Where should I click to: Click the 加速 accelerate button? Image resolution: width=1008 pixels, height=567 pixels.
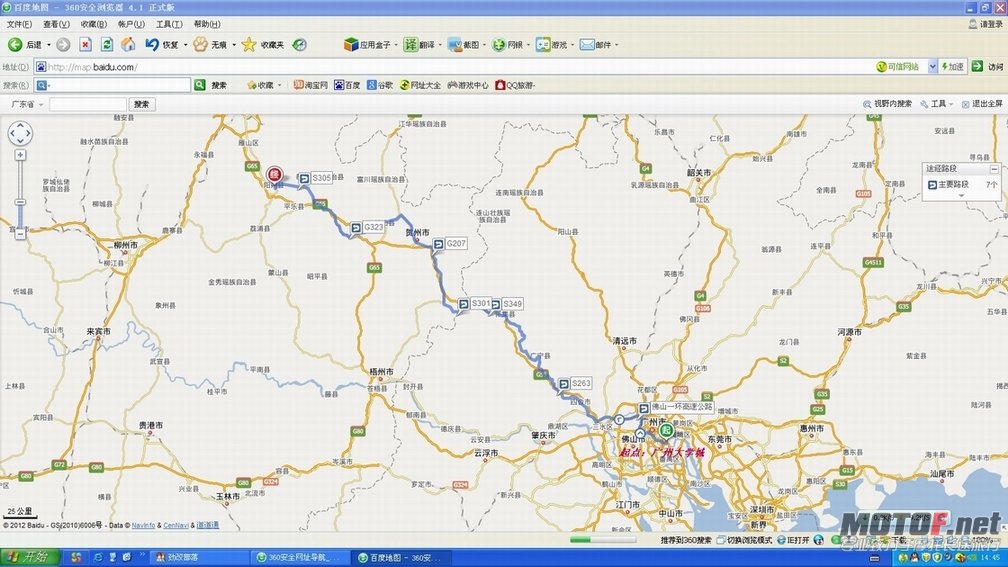click(x=953, y=66)
